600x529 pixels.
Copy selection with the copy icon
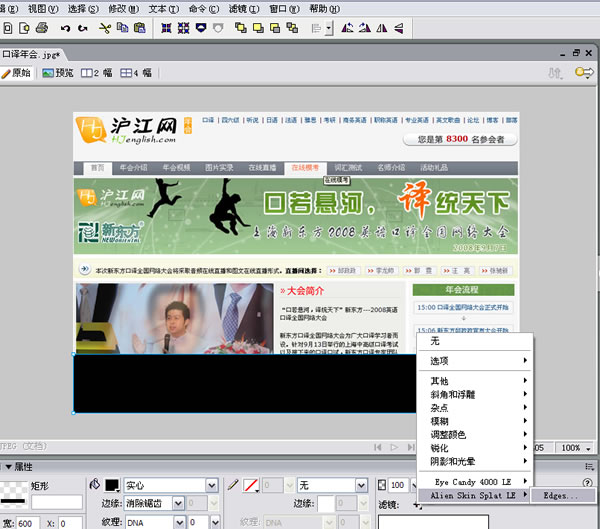pyautogui.click(x=122, y=28)
